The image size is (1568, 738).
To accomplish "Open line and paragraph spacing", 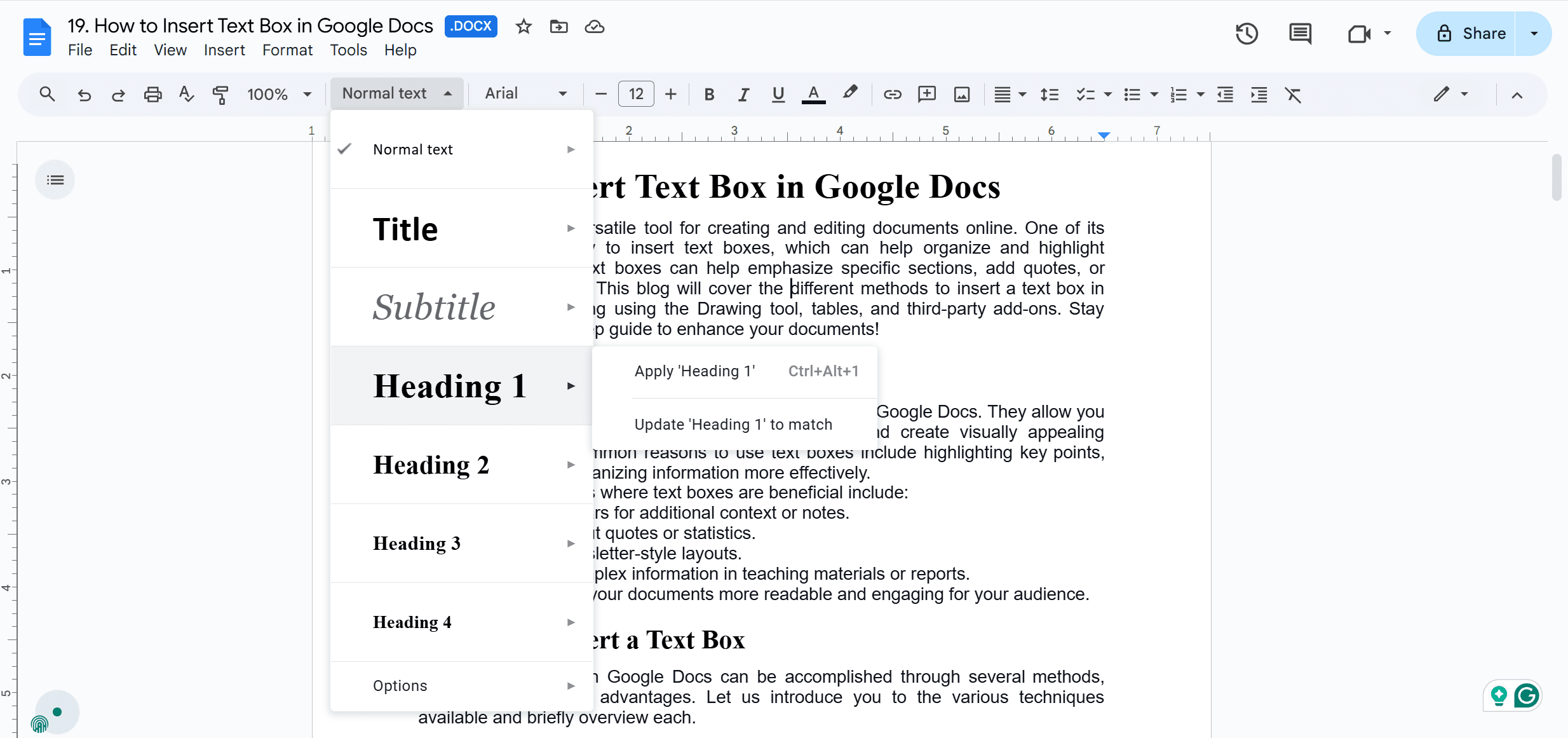I will (x=1050, y=95).
